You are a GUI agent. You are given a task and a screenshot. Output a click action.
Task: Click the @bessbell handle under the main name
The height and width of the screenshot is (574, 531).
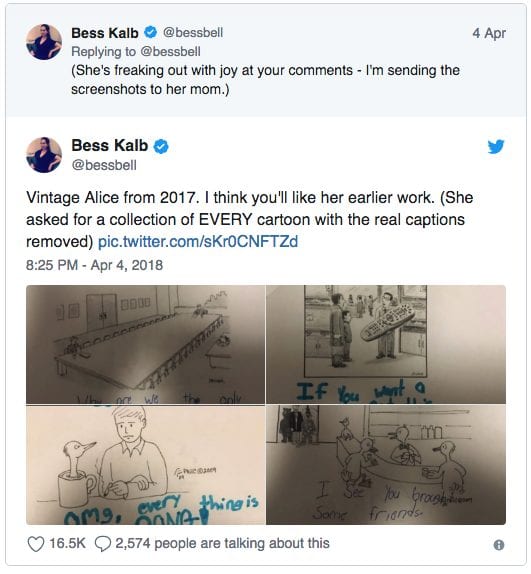[x=104, y=165]
